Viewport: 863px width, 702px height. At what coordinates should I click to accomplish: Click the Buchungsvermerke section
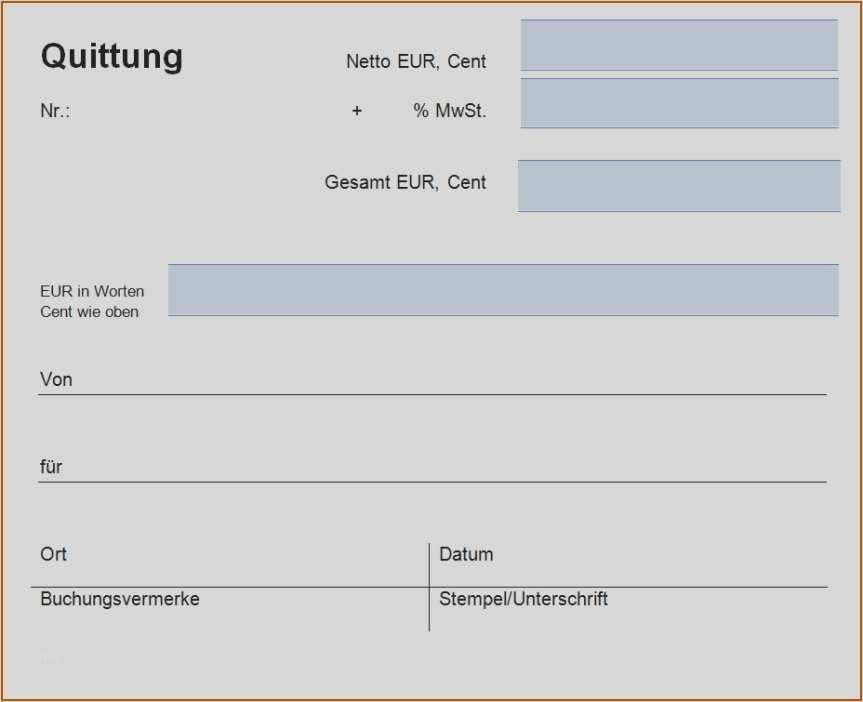119,599
